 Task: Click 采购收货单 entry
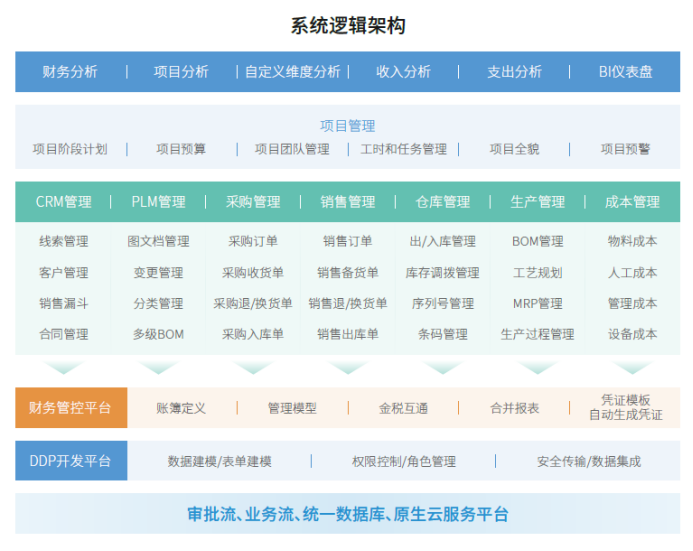[x=253, y=273]
